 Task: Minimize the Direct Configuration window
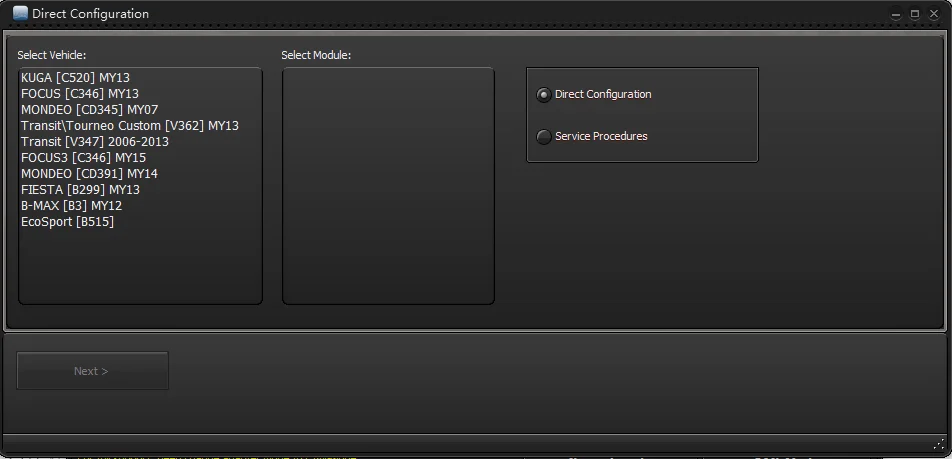click(896, 15)
